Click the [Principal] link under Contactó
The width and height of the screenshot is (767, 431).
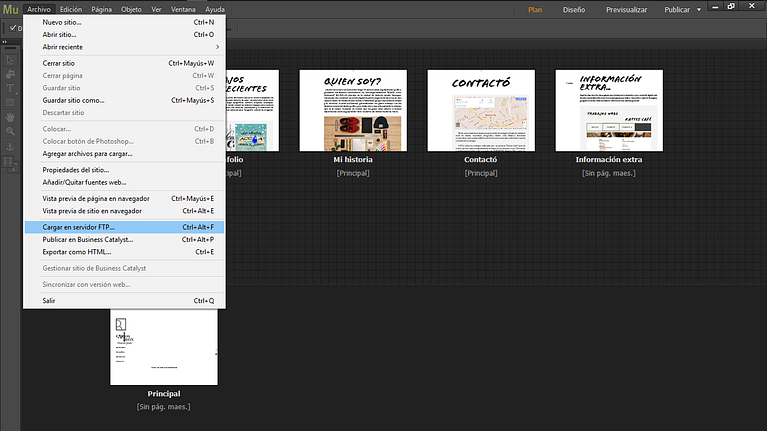tap(481, 173)
